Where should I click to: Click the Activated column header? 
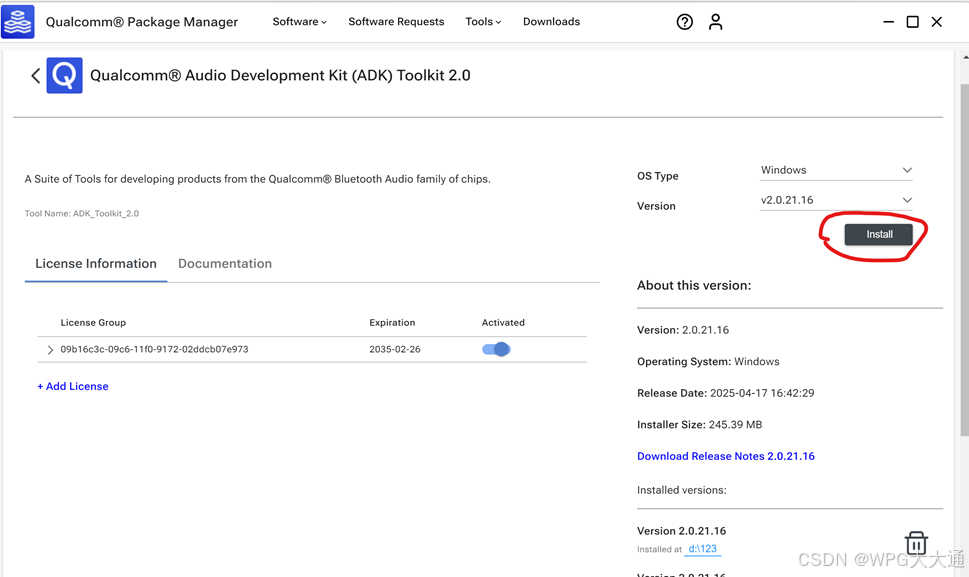503,322
